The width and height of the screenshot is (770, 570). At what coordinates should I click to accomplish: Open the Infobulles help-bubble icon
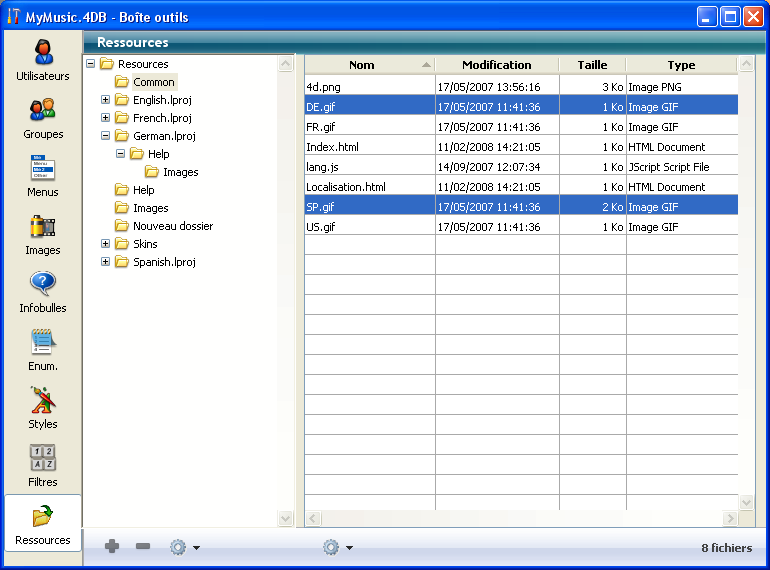point(42,284)
